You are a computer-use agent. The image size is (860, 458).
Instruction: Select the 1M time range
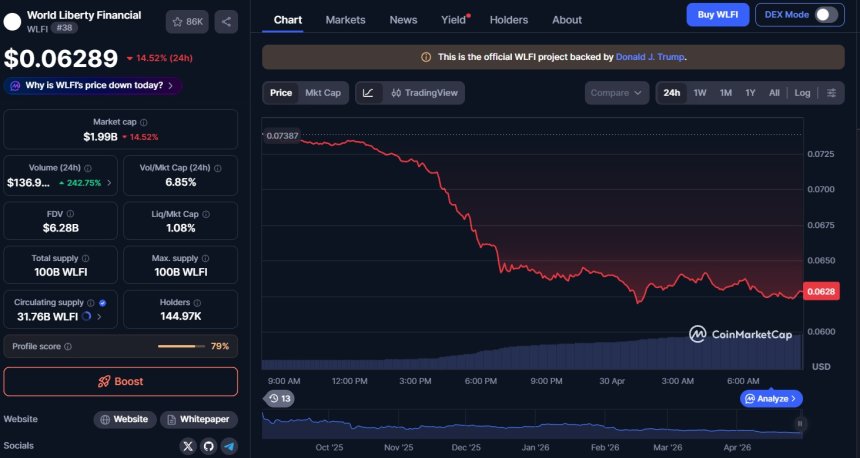coord(725,93)
